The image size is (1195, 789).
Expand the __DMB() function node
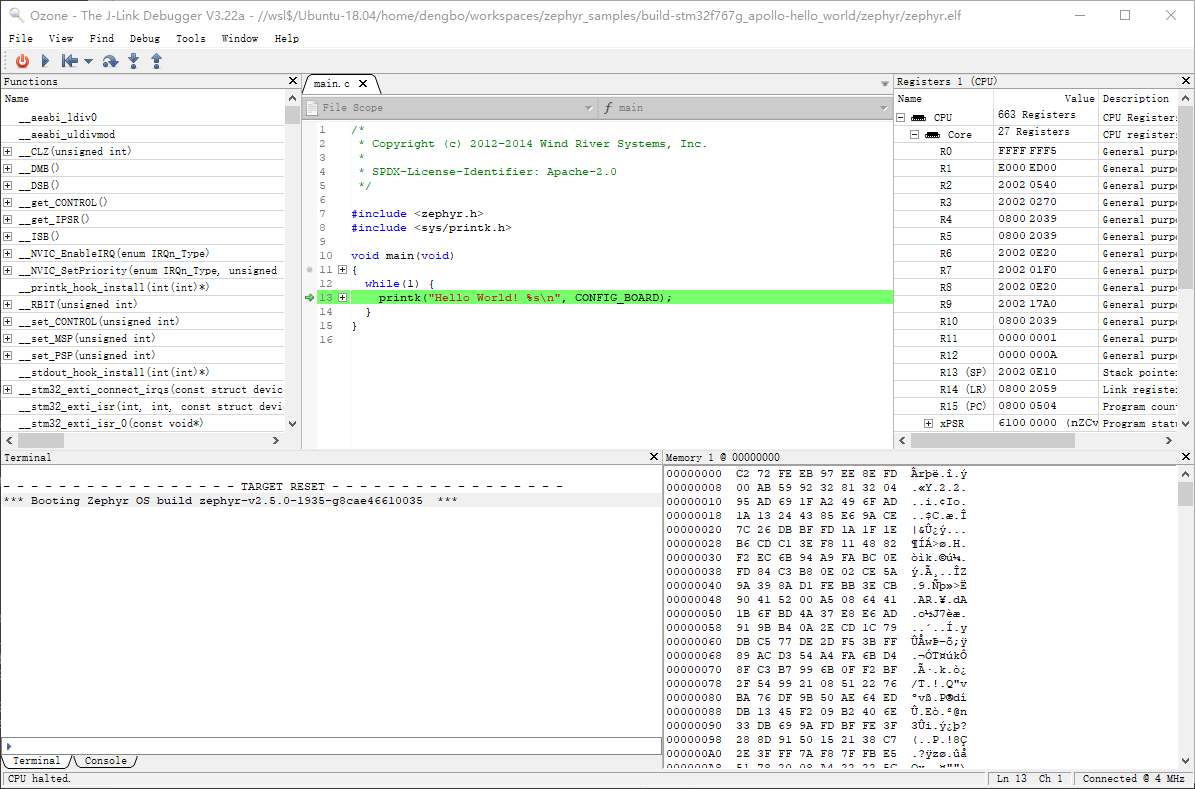click(8, 168)
